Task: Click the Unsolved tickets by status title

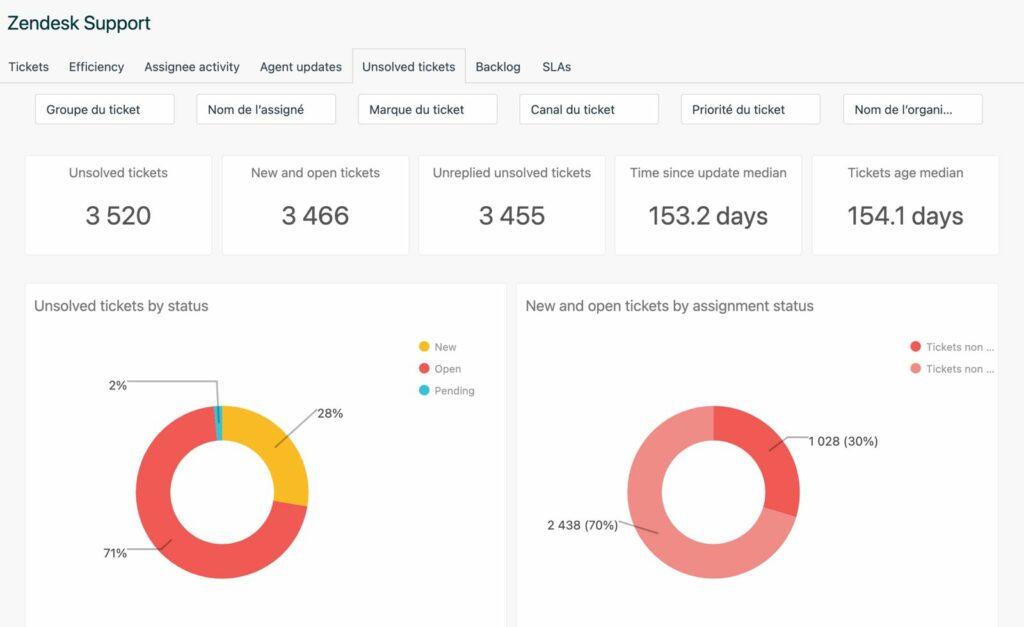Action: pos(121,306)
